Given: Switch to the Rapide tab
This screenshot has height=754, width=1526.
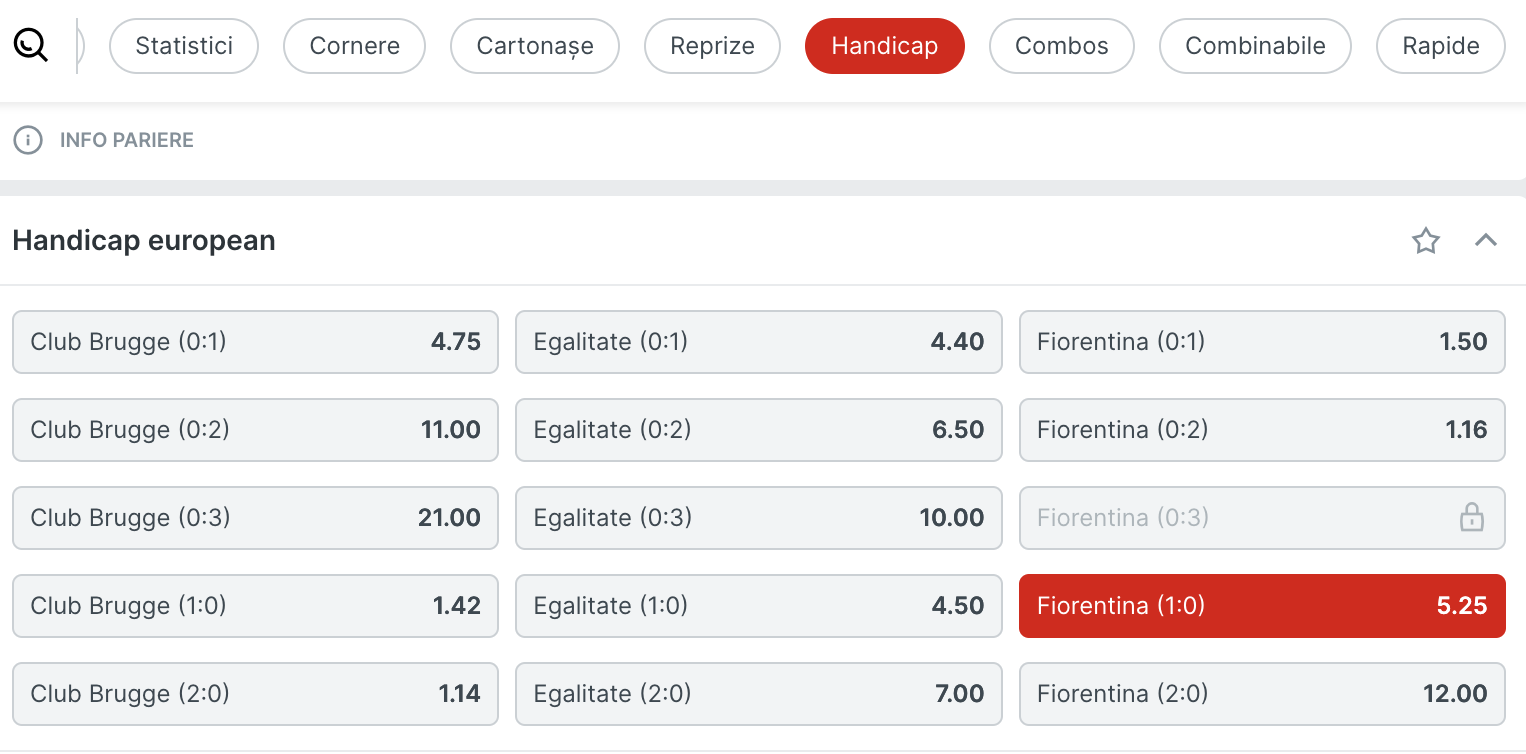Looking at the screenshot, I should tap(1441, 46).
